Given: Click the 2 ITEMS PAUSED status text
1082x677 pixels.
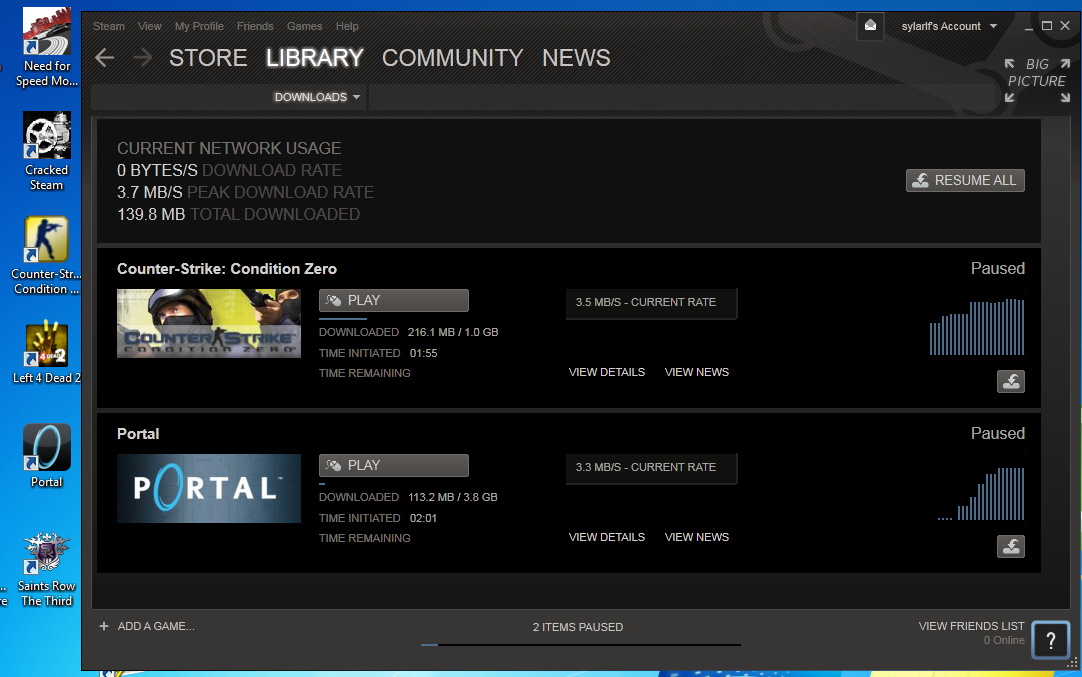Looking at the screenshot, I should tap(578, 627).
